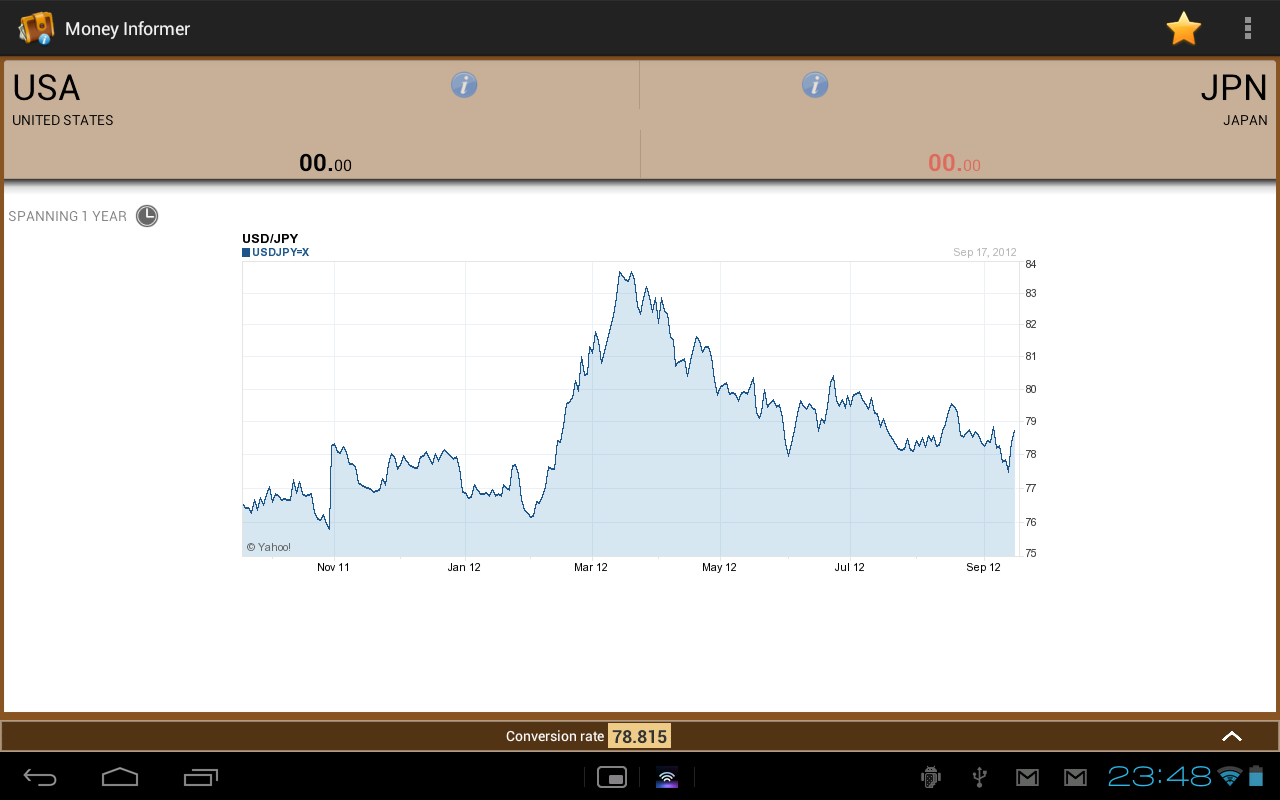Tap the Conversion rate label

click(x=555, y=736)
